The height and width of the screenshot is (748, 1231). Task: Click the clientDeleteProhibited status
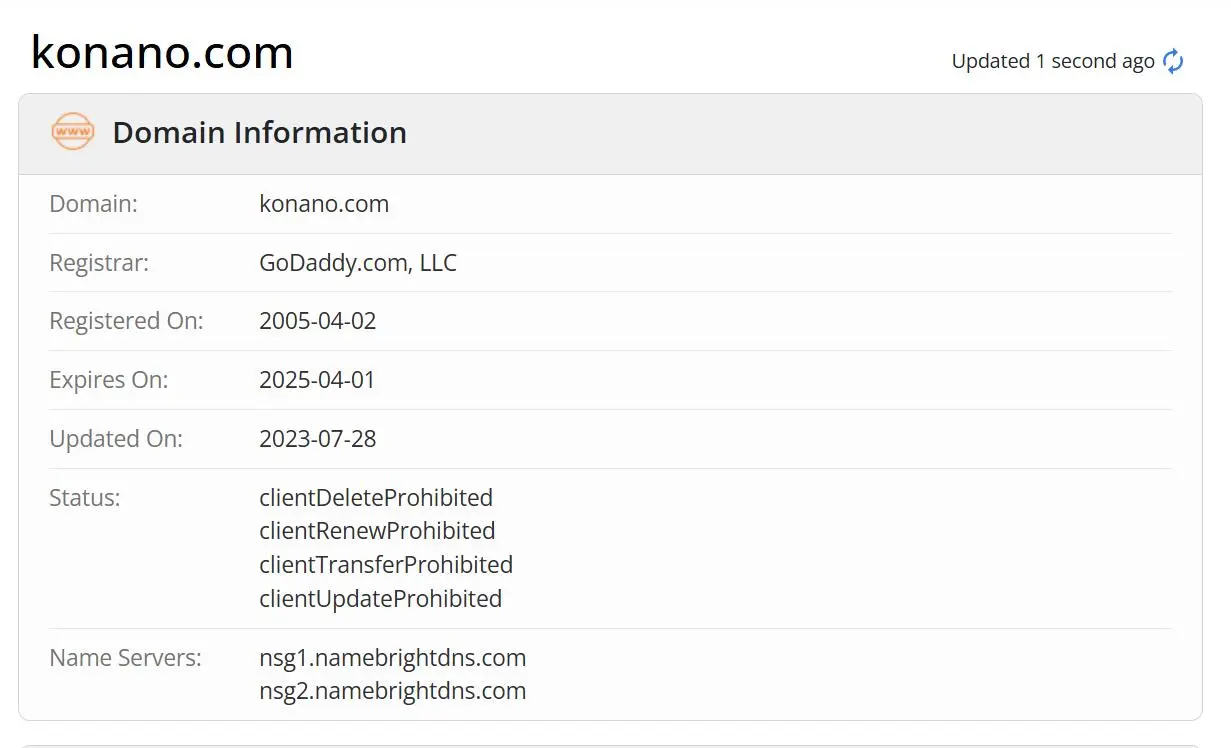tap(376, 497)
